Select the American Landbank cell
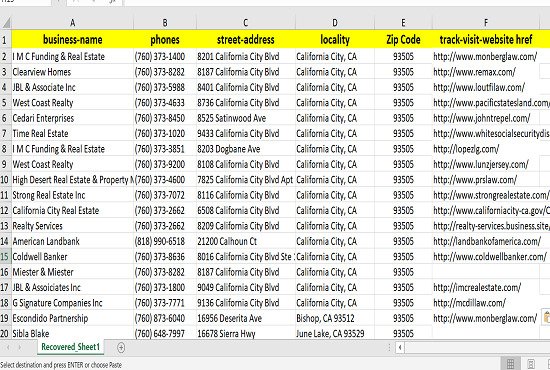 click(x=73, y=241)
